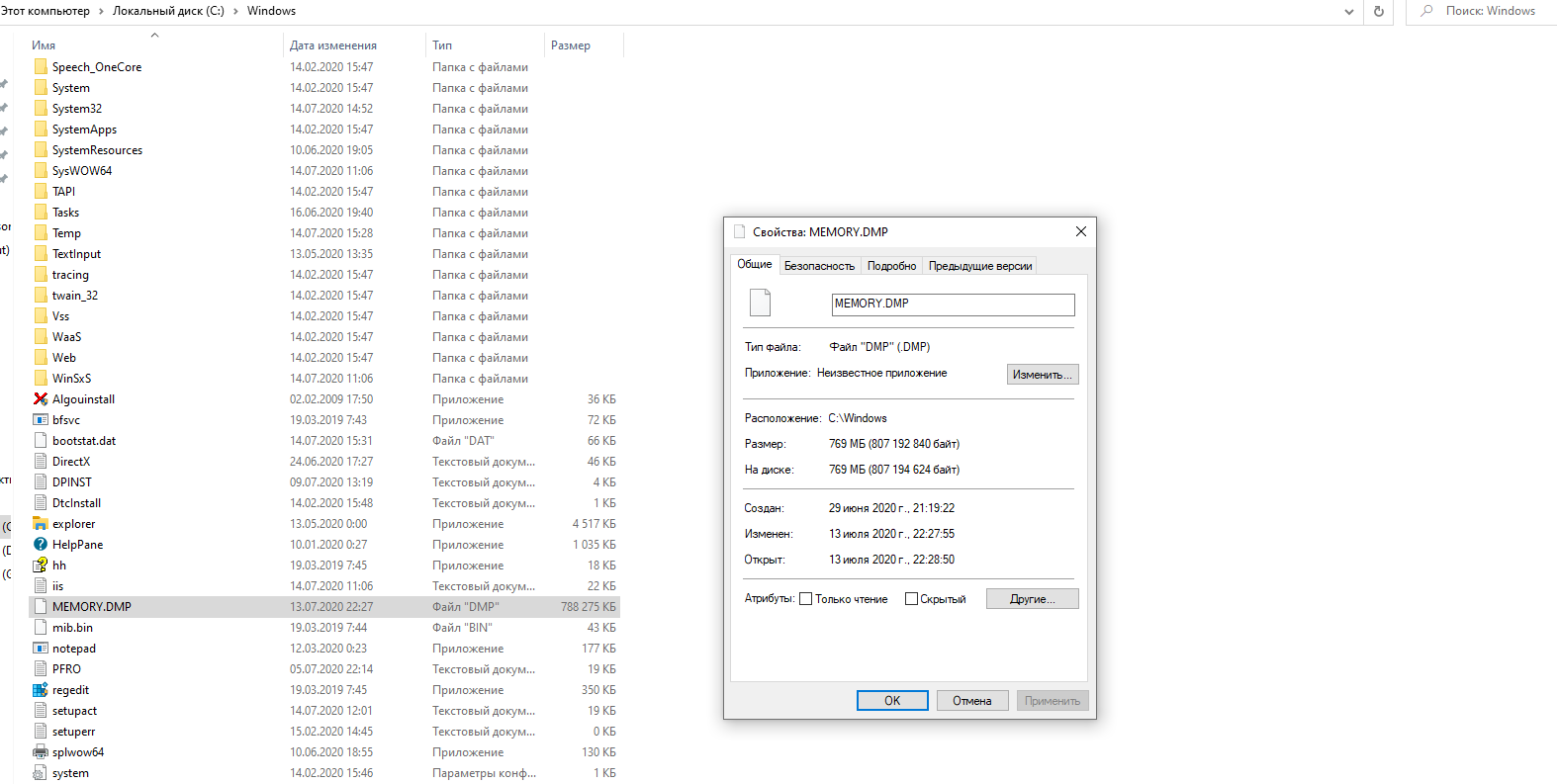Expand the chevron after 'Локальный диск (C:)'
The image size is (1557, 784).
click(235, 11)
